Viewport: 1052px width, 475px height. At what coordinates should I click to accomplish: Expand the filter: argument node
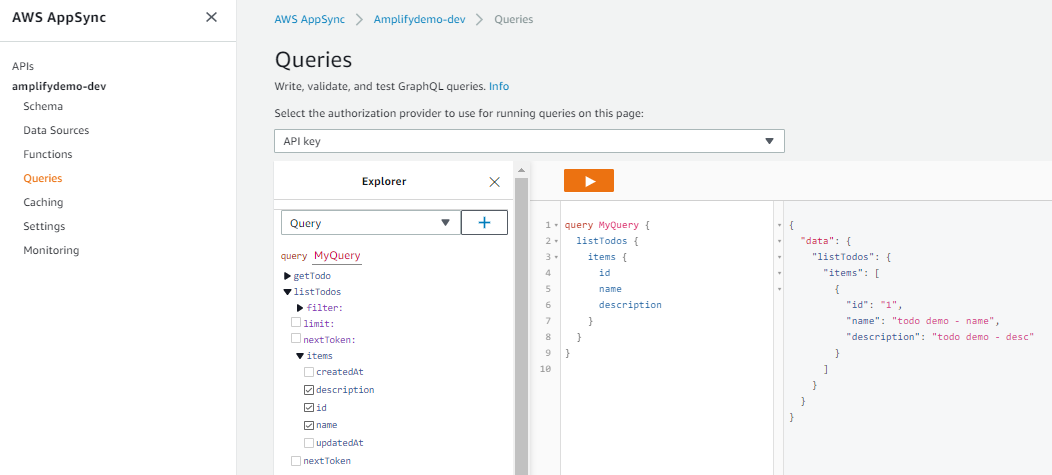coord(301,308)
